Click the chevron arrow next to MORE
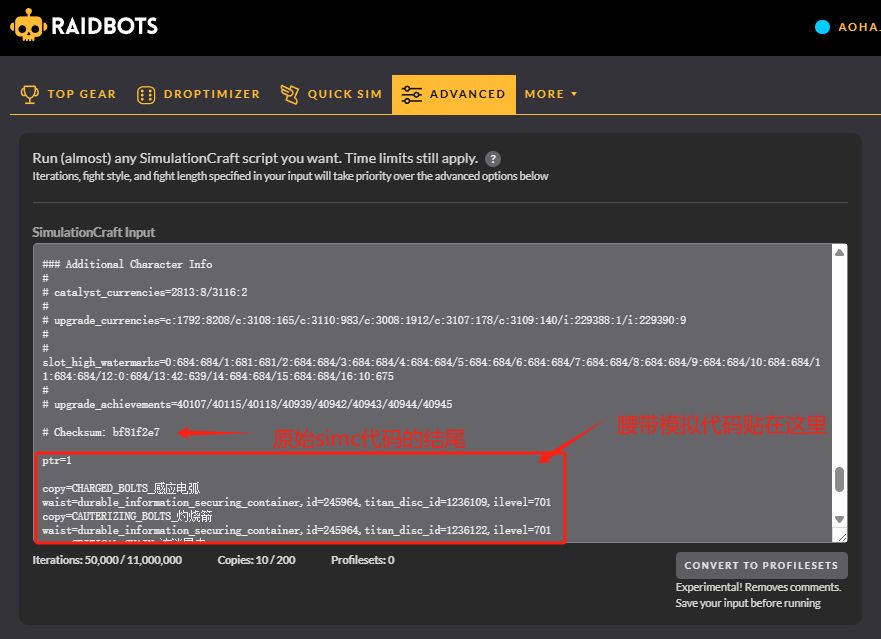 pos(572,94)
